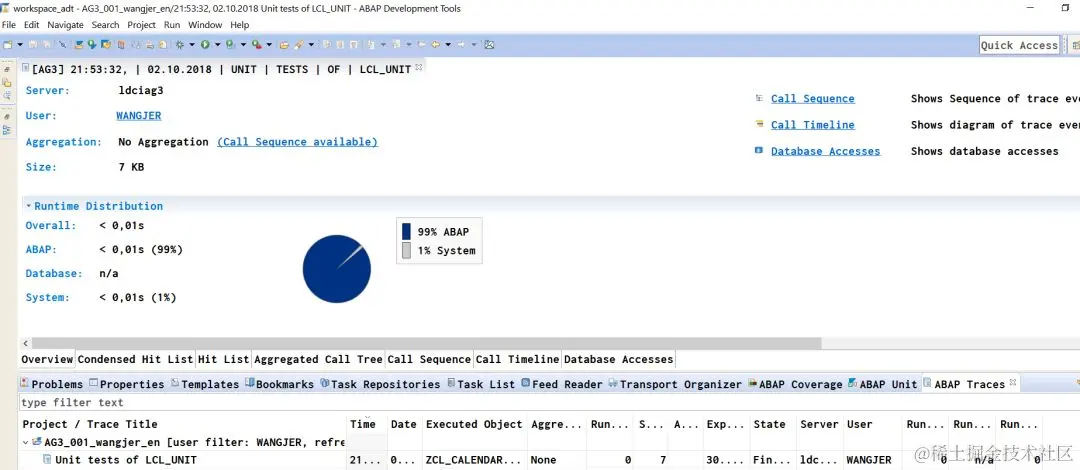Screen dimensions: 1080x470
Task: Open the Call Sequence link
Action: coord(813,99)
